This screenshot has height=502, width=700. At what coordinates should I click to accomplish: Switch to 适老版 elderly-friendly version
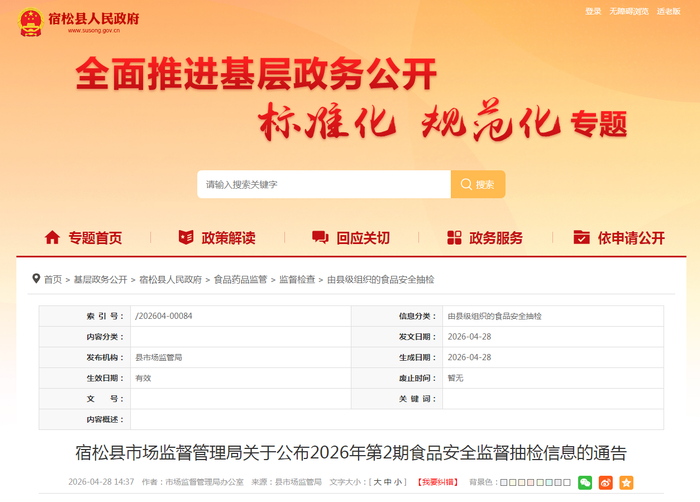[668, 11]
